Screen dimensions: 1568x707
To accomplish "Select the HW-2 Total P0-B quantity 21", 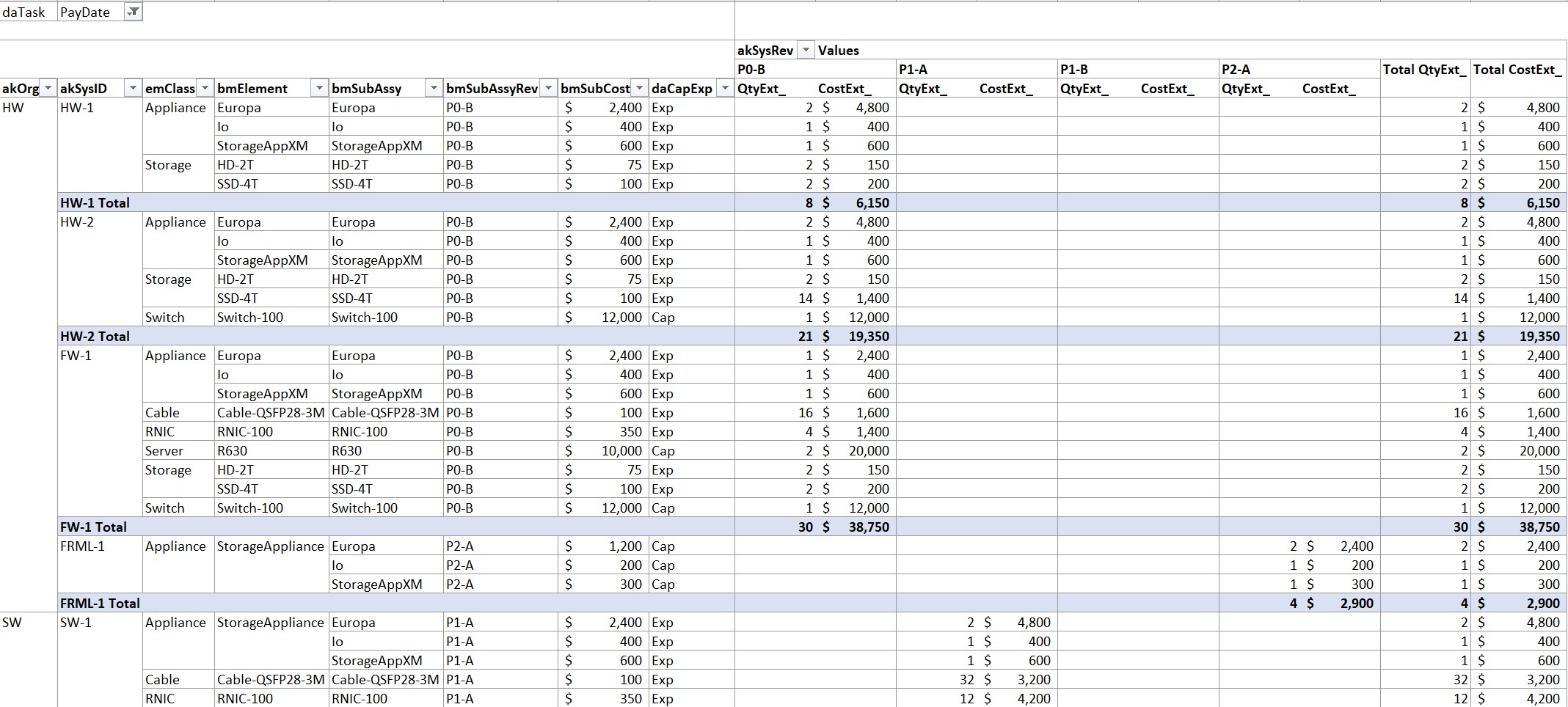I will pos(775,336).
